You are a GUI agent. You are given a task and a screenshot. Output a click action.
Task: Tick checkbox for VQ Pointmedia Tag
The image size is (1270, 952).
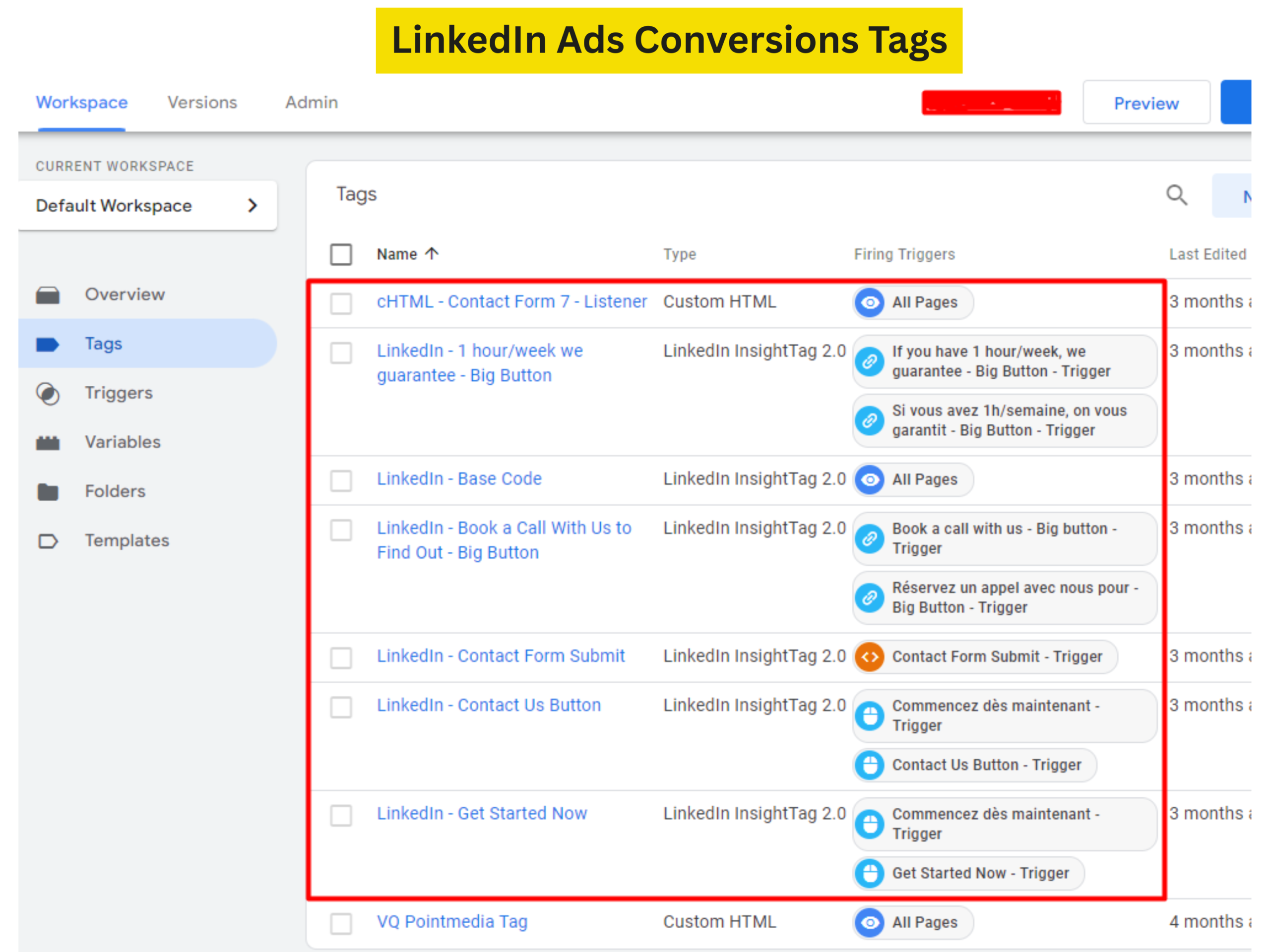click(341, 923)
